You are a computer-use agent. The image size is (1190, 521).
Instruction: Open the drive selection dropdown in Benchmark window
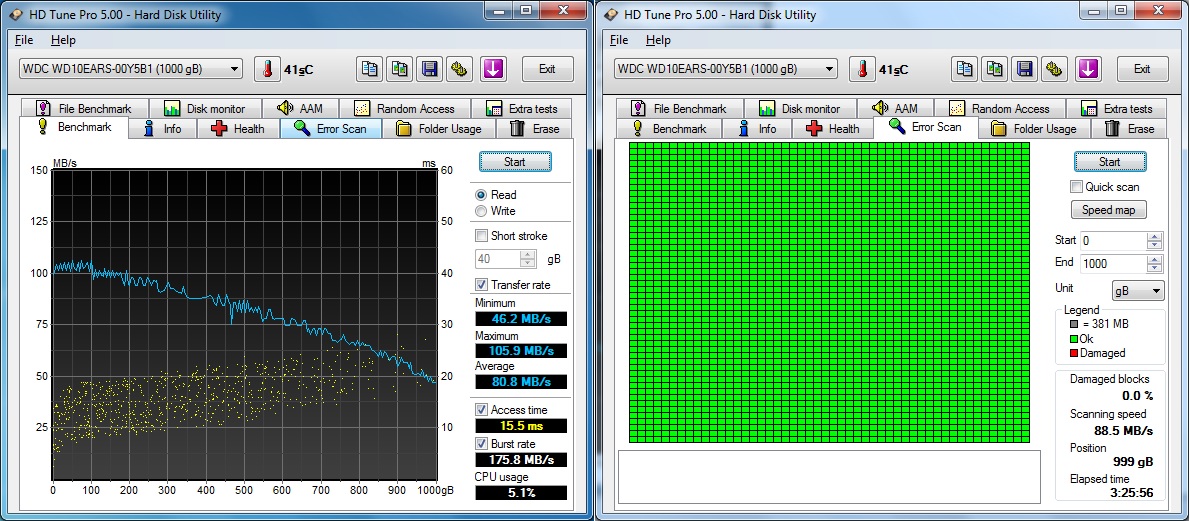[x=131, y=69]
